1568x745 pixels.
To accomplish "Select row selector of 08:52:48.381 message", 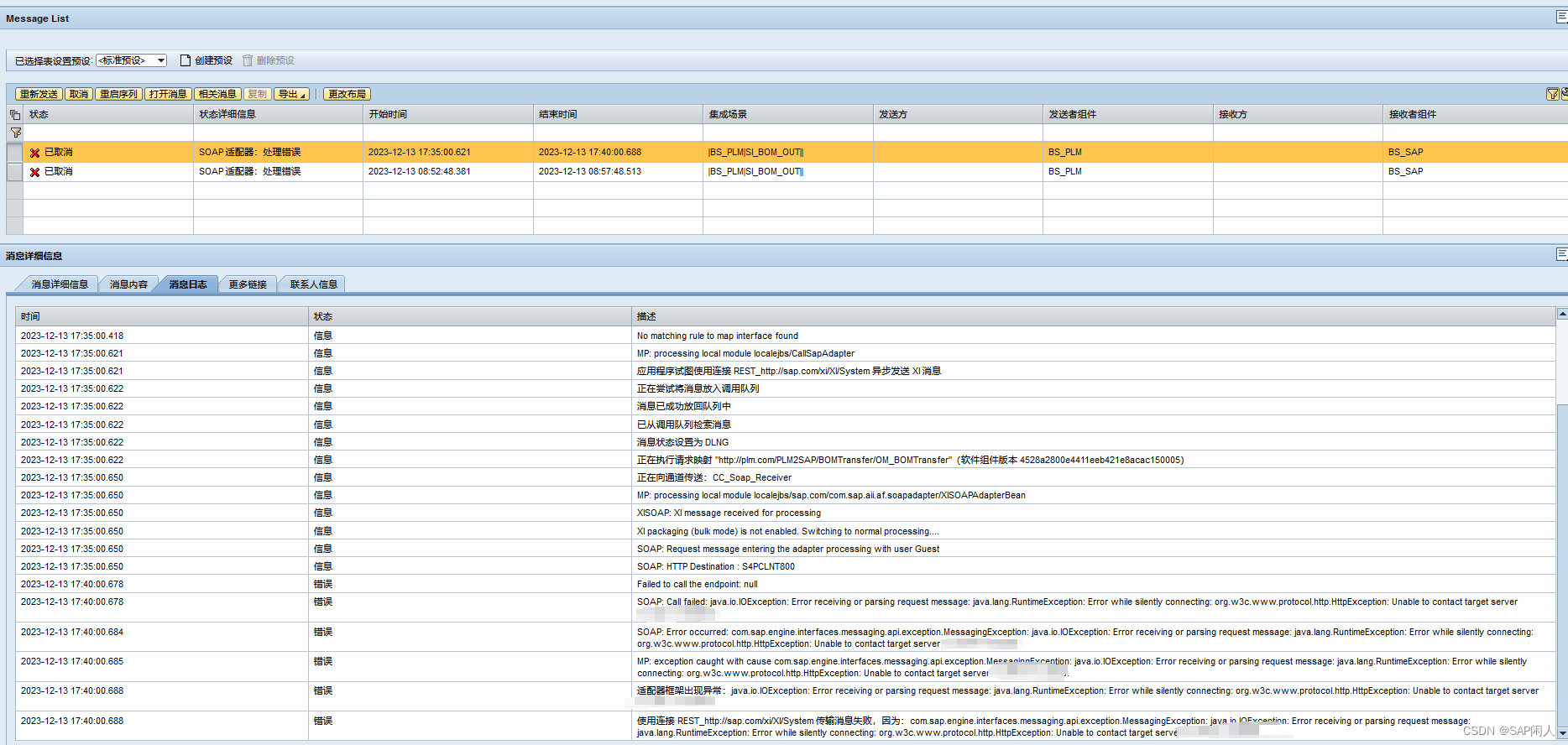I will 14,171.
